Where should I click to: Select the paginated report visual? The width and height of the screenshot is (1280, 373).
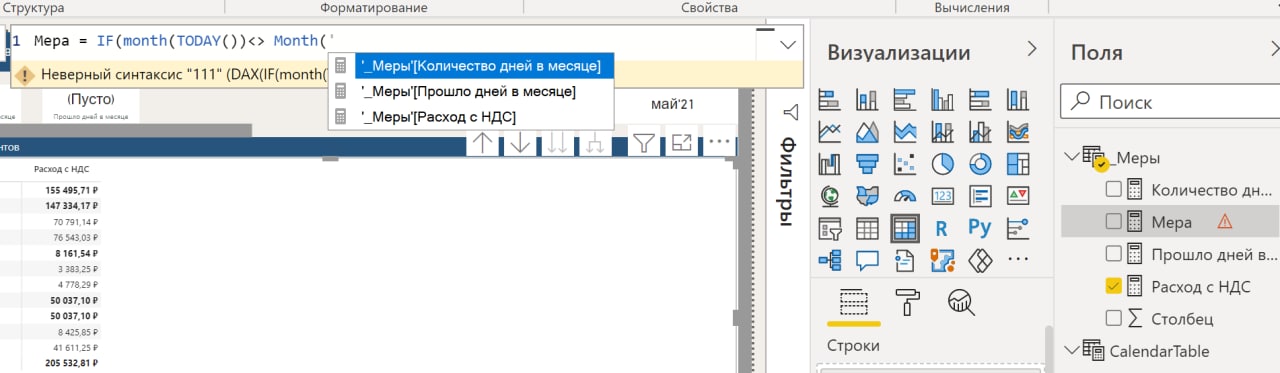click(x=904, y=260)
